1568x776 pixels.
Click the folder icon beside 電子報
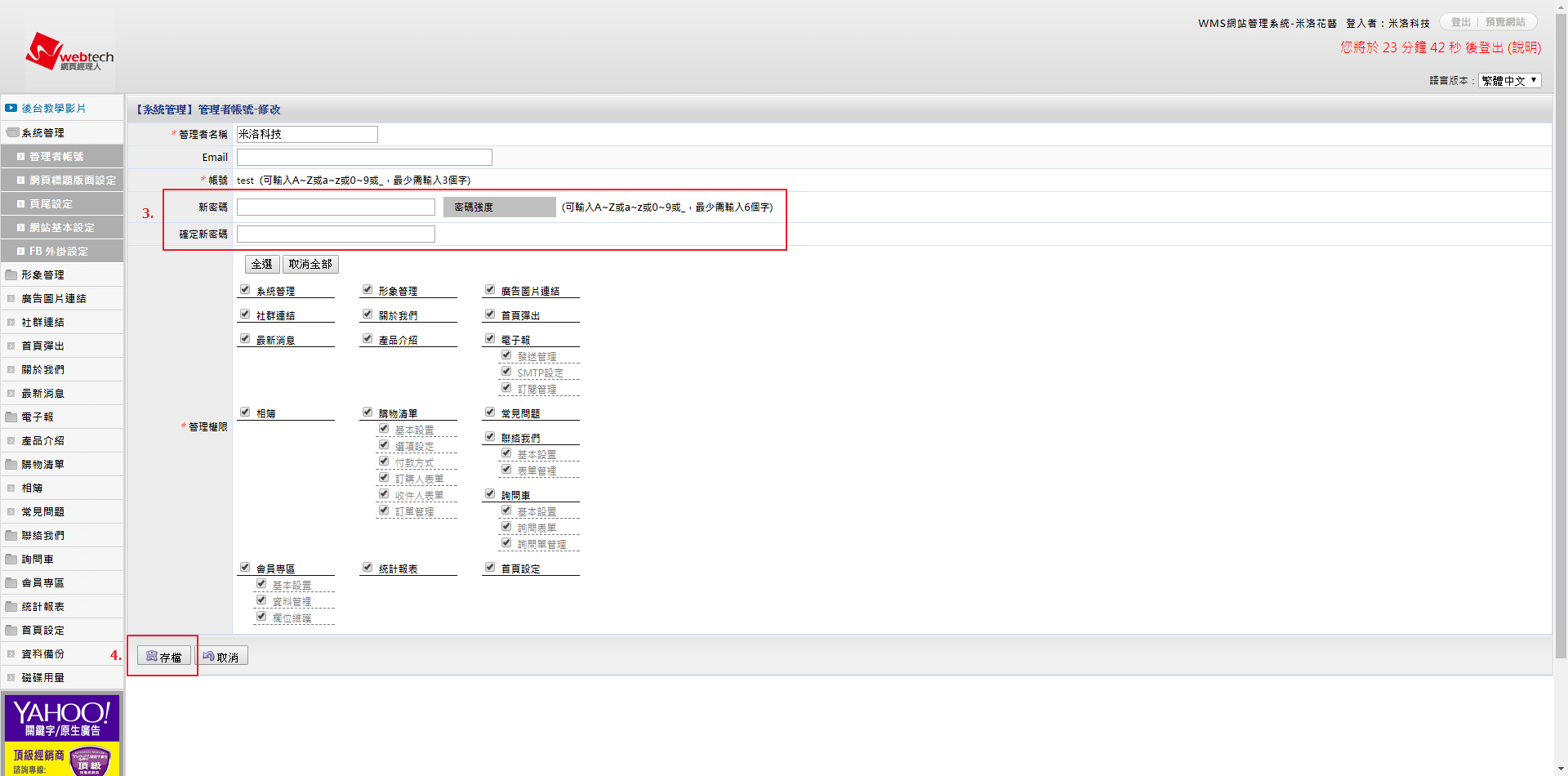[11, 417]
